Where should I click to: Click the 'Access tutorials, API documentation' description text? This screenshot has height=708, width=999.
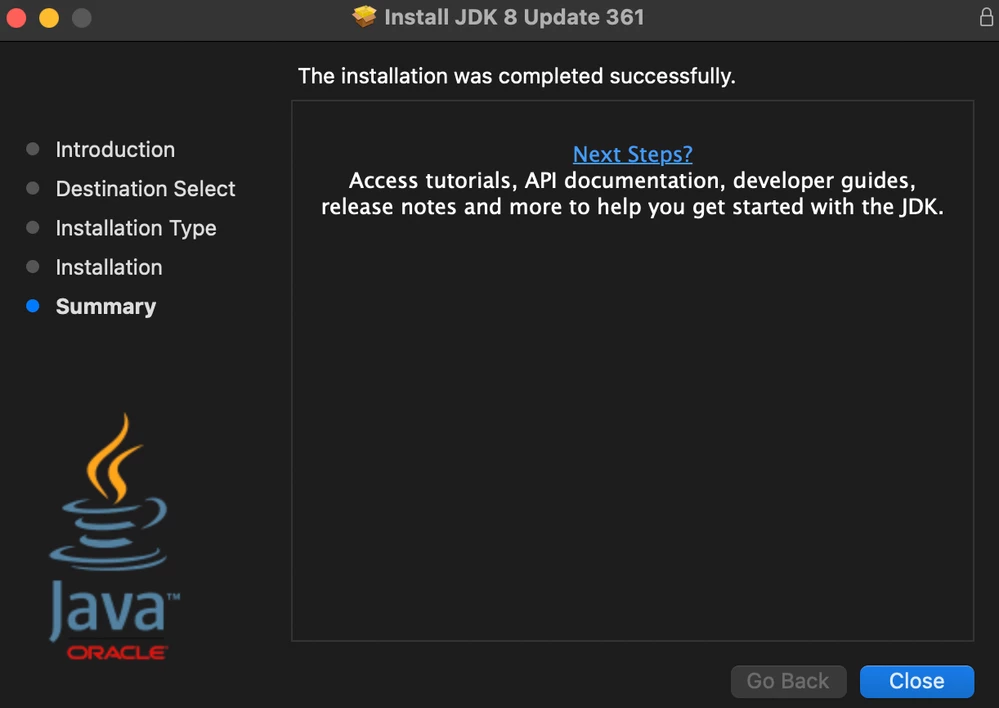pyautogui.click(x=632, y=194)
